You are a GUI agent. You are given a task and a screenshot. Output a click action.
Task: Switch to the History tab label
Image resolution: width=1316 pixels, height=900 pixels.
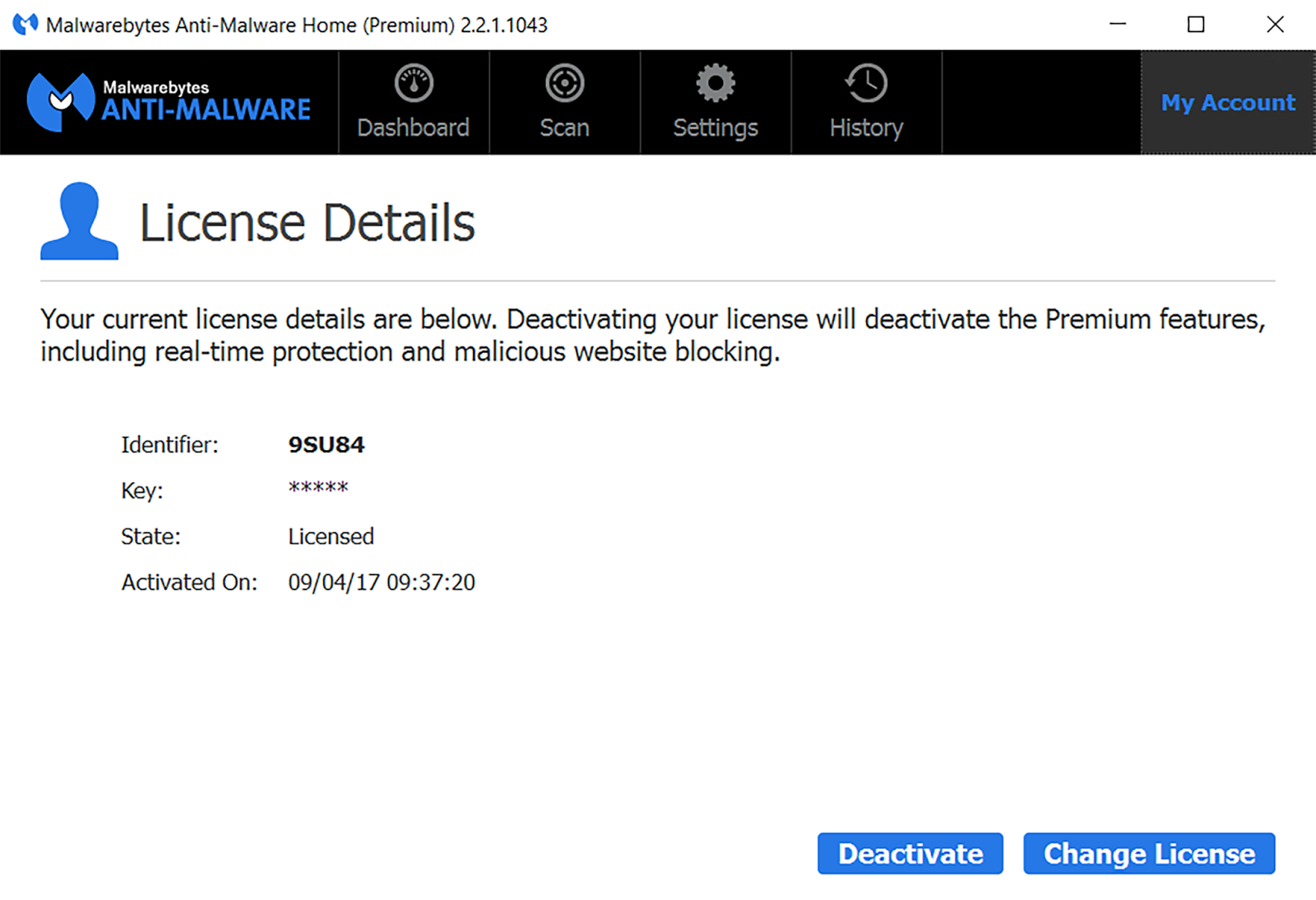[x=866, y=128]
